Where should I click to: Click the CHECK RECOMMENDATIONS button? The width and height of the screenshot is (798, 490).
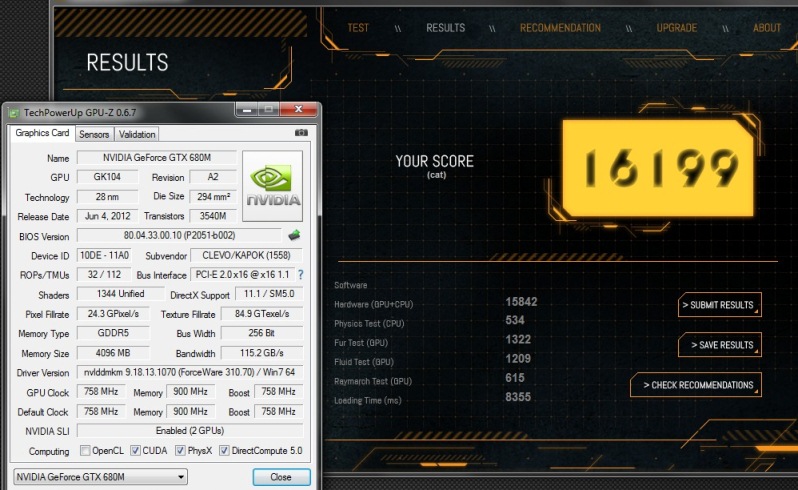tap(696, 385)
